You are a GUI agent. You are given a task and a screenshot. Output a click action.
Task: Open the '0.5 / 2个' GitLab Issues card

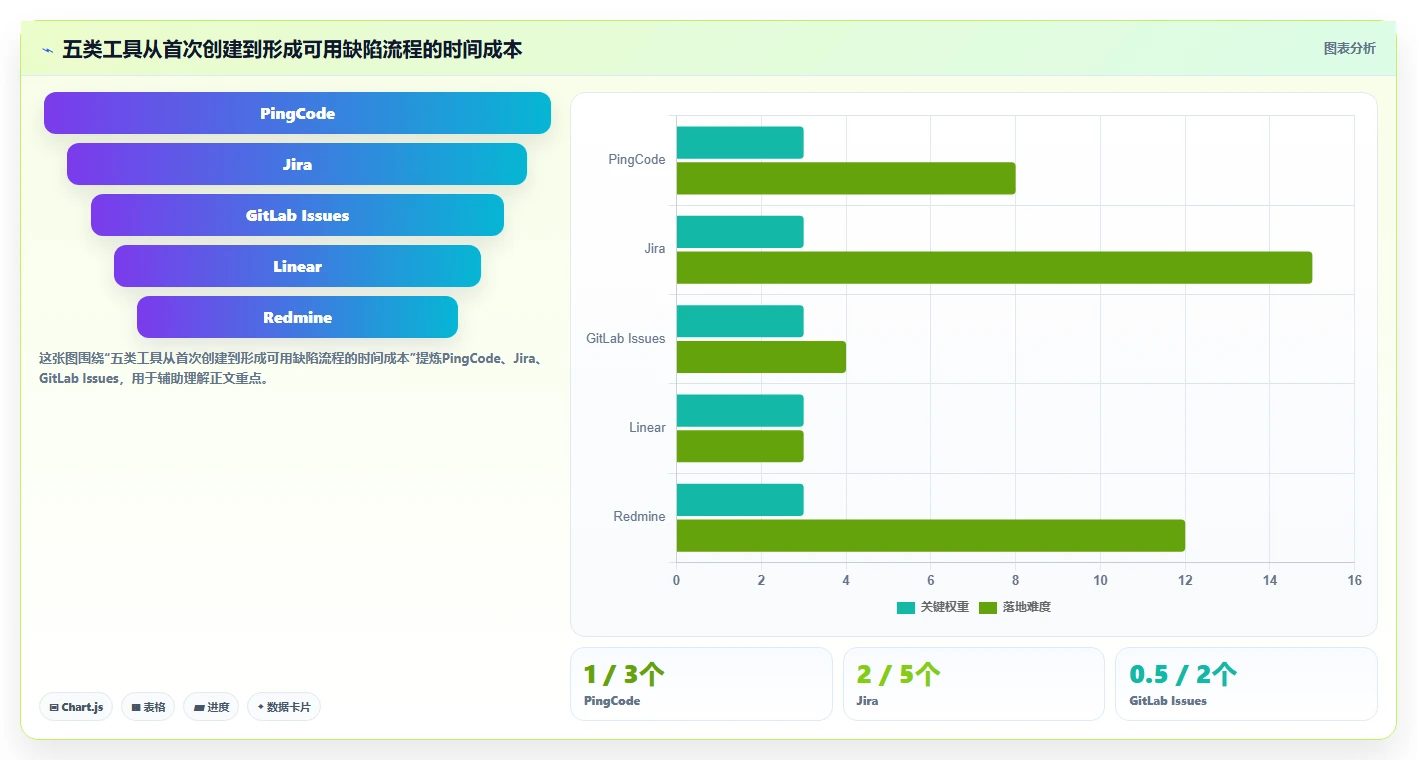[x=1246, y=684]
